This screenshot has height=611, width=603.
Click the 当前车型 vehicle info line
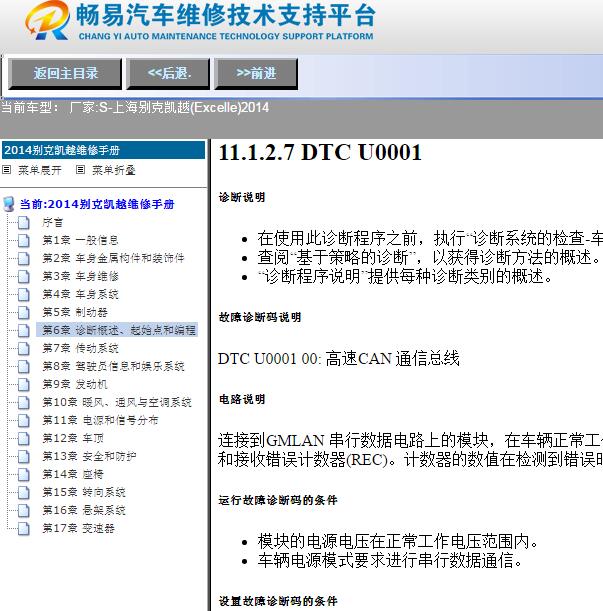pyautogui.click(x=135, y=107)
